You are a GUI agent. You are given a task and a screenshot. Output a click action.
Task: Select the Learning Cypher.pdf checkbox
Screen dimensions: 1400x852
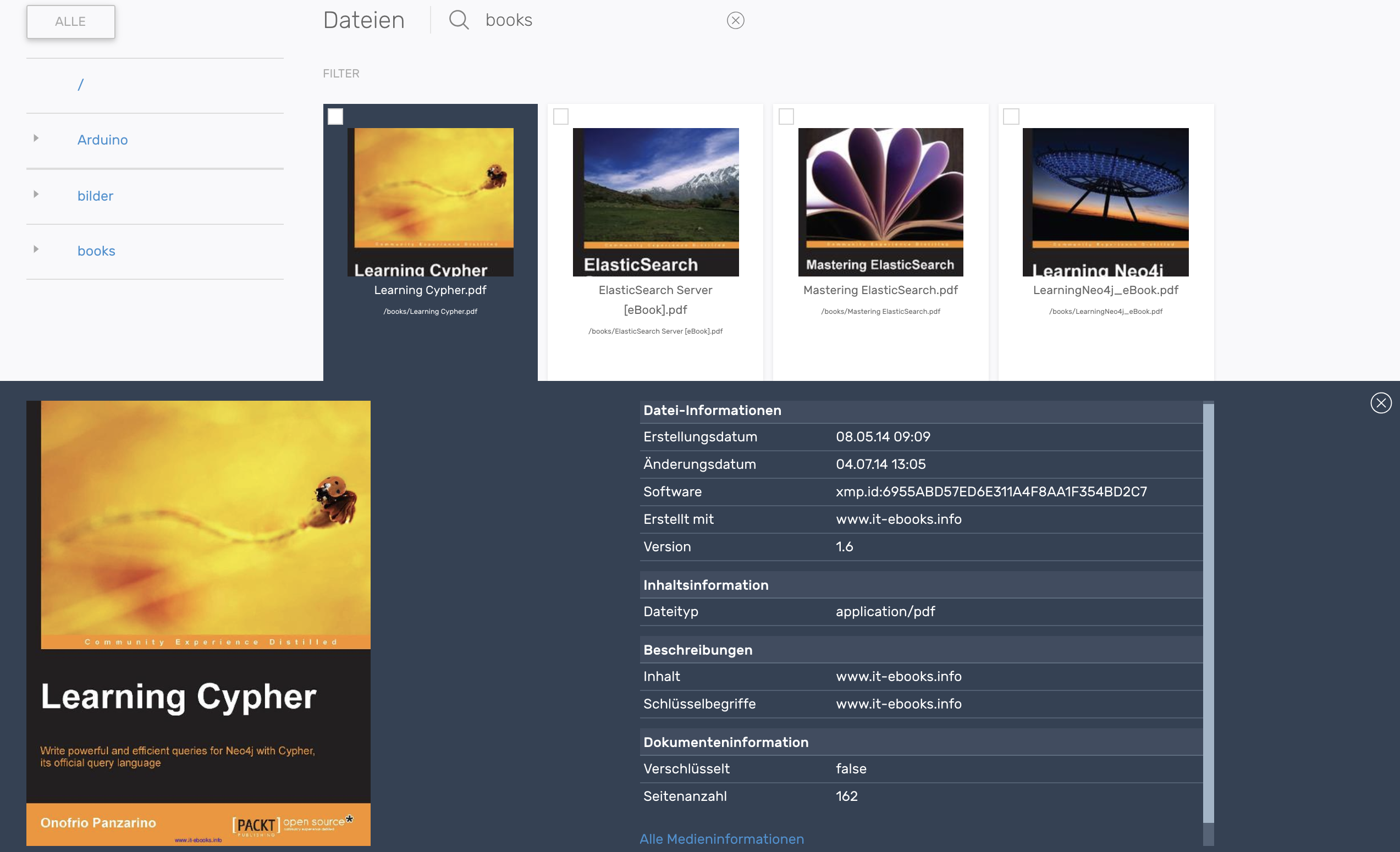pyautogui.click(x=335, y=117)
